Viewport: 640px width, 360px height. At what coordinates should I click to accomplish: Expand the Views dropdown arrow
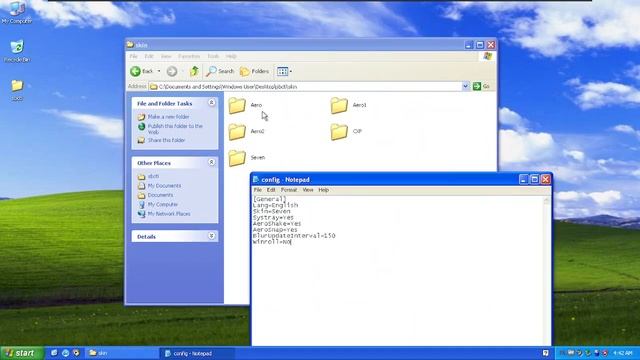[291, 71]
